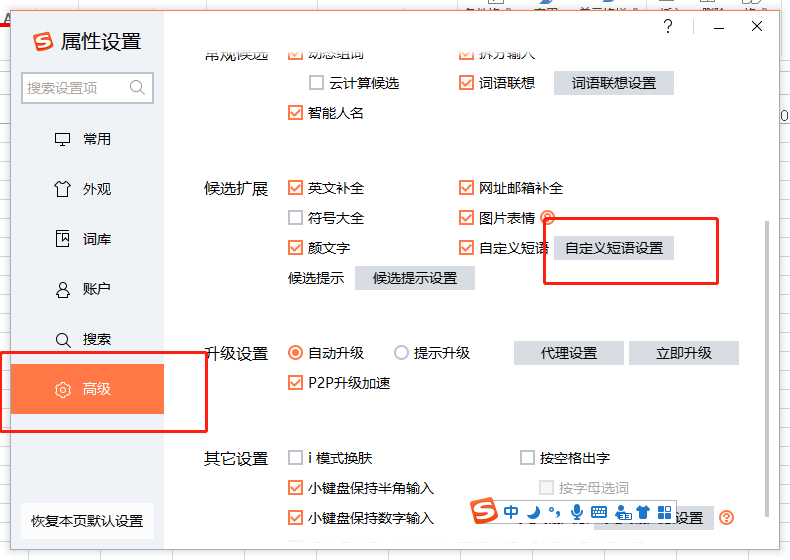Open the 常用 settings page
790x560 pixels.
(87, 139)
